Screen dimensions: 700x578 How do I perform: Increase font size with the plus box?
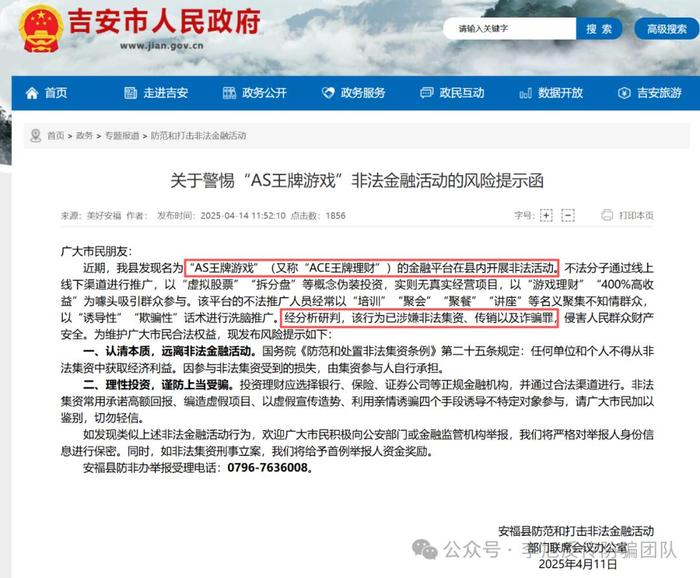546,215
